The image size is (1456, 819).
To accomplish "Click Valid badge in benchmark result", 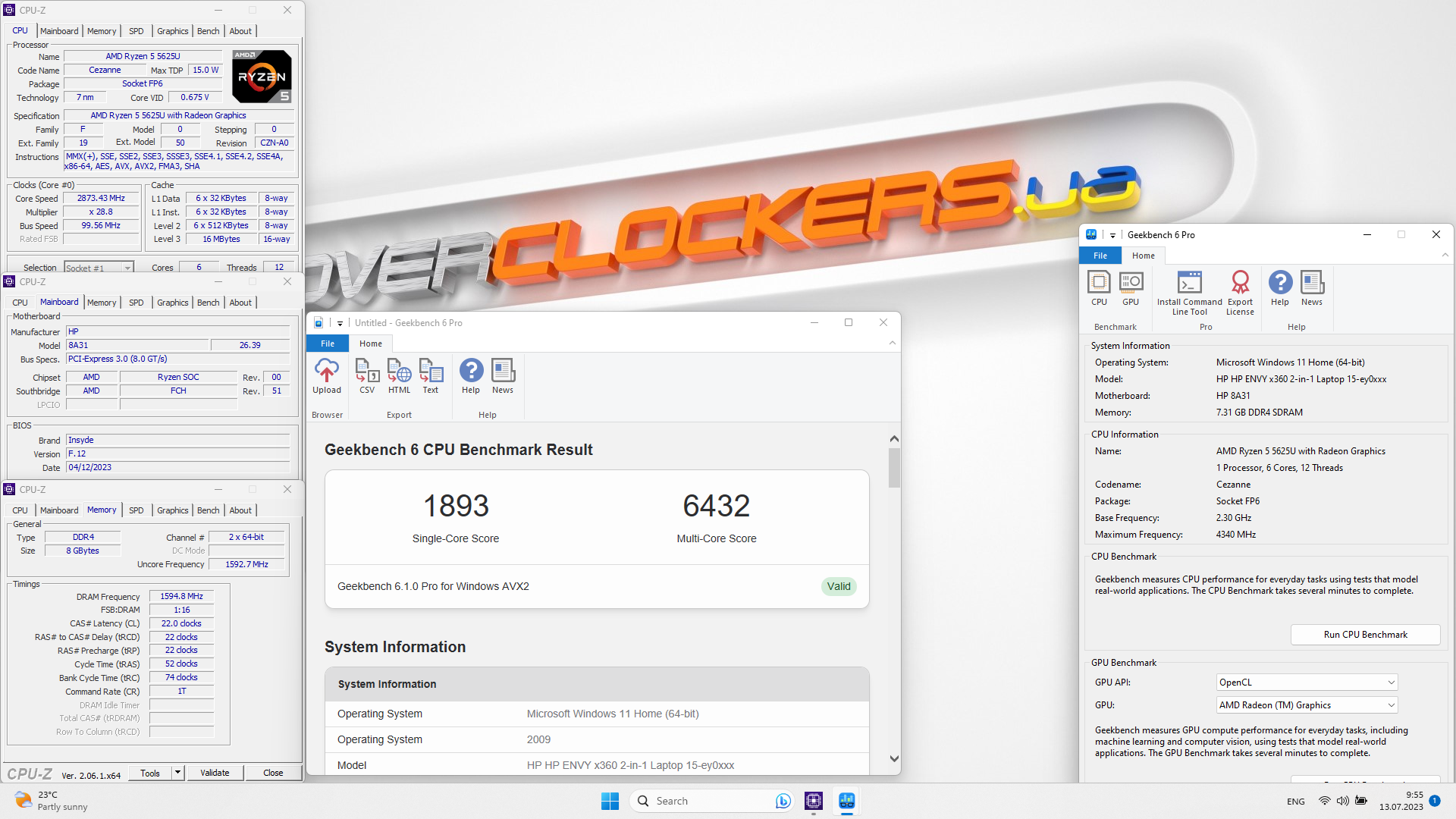I will click(x=839, y=586).
